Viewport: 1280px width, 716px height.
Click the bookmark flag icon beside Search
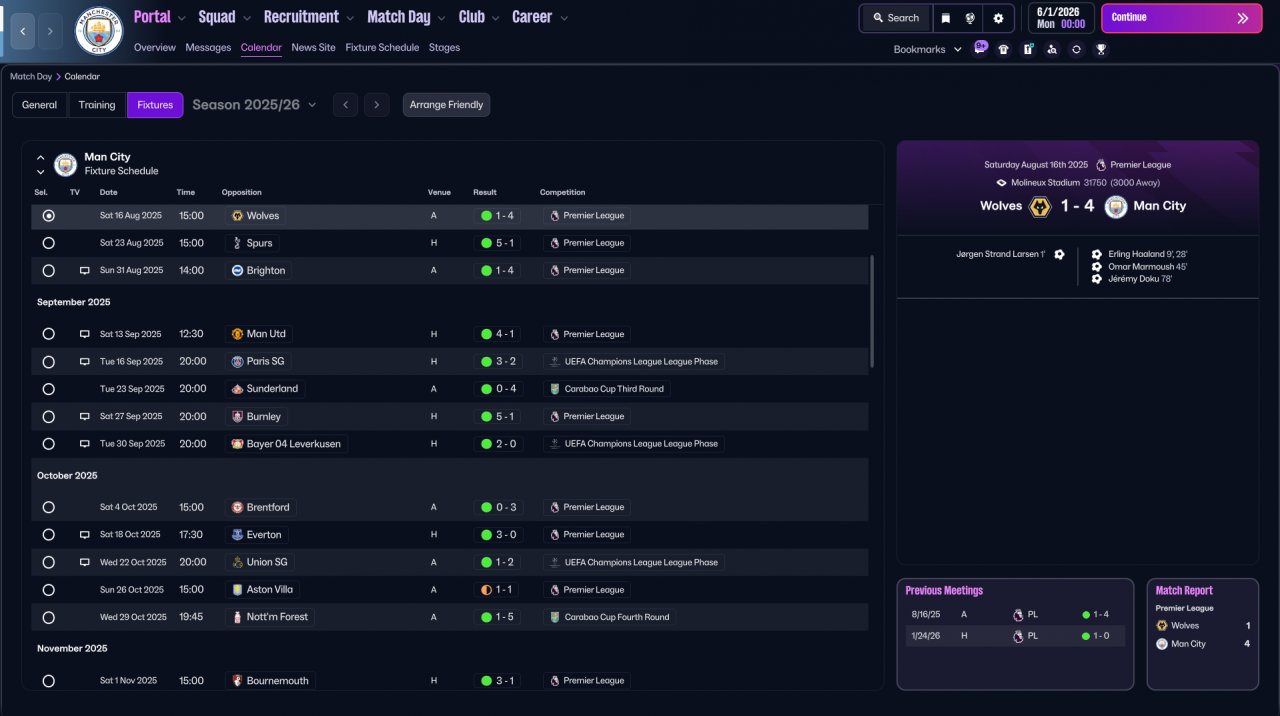[946, 18]
